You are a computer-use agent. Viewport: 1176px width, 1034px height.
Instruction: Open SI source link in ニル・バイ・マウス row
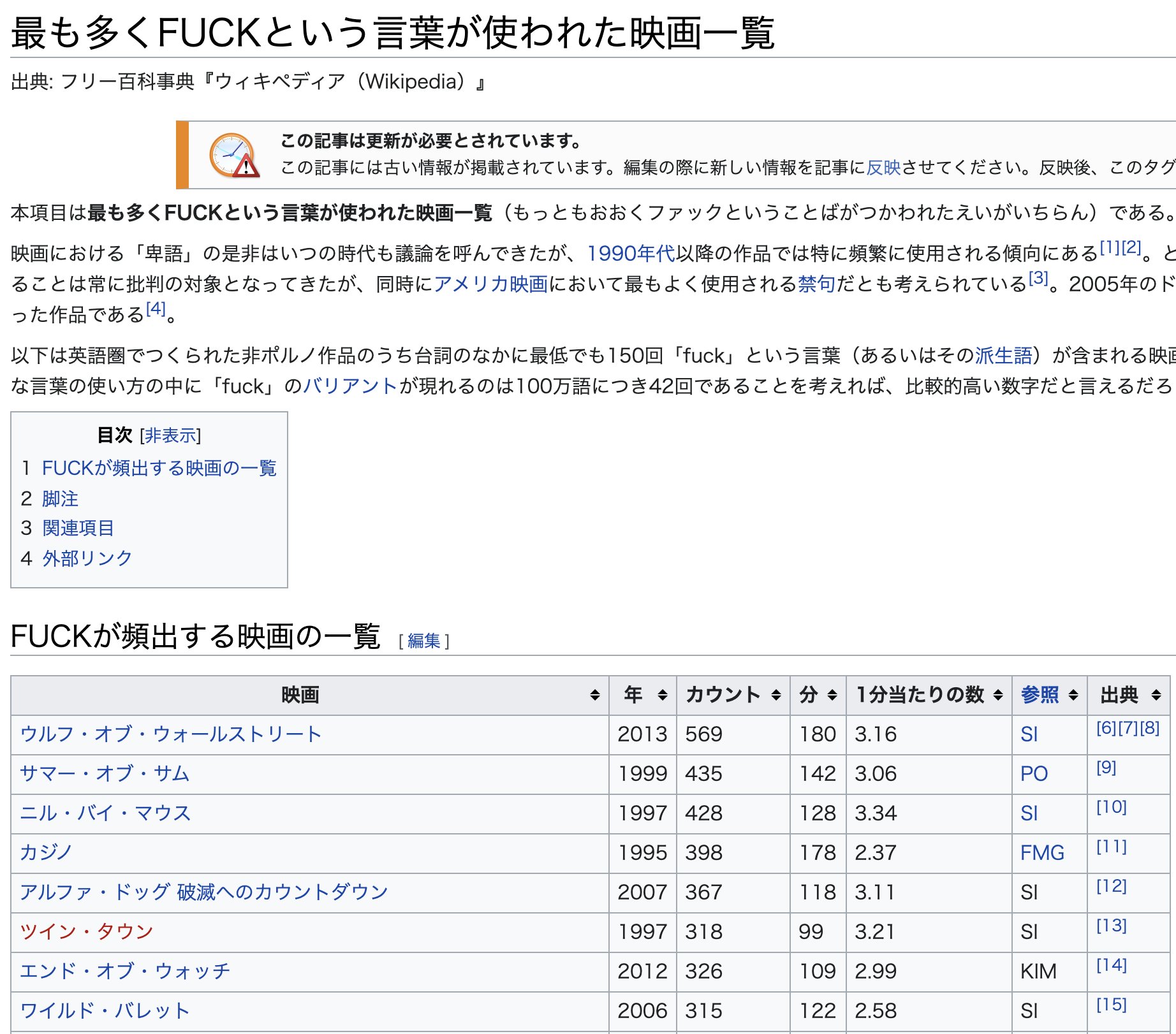pos(1029,813)
